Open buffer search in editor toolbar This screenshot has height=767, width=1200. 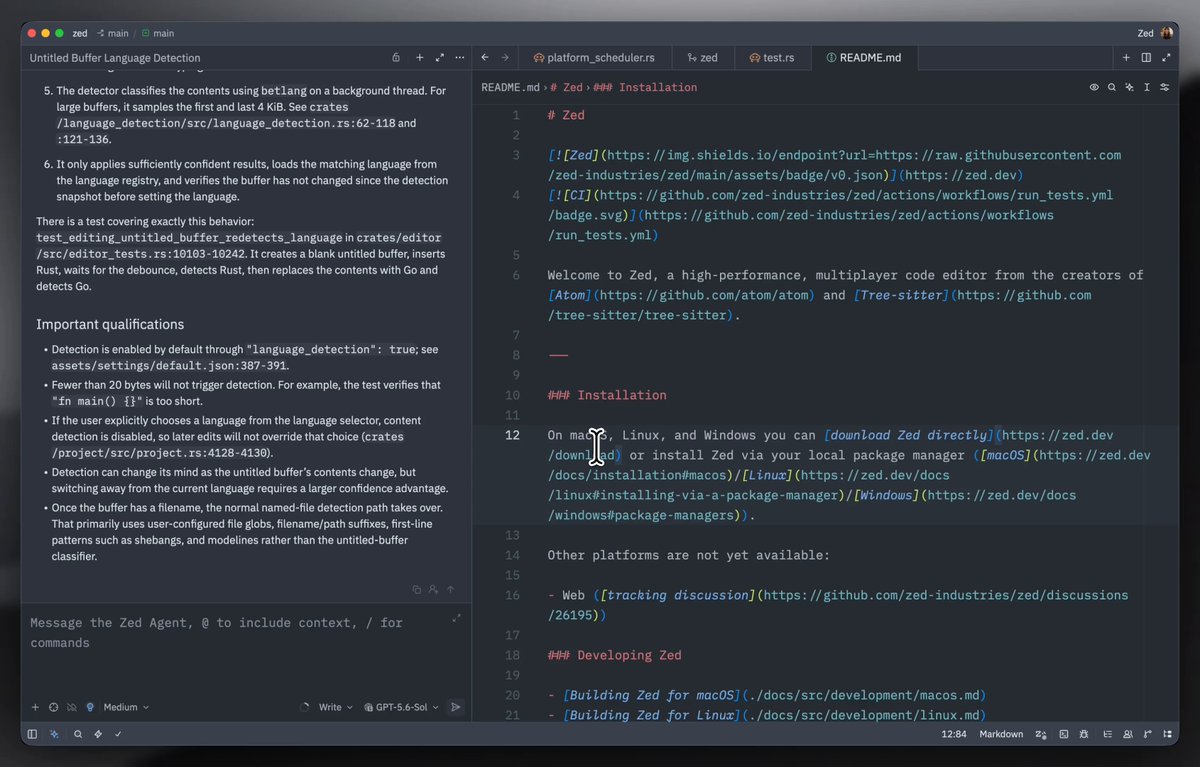pos(1111,87)
